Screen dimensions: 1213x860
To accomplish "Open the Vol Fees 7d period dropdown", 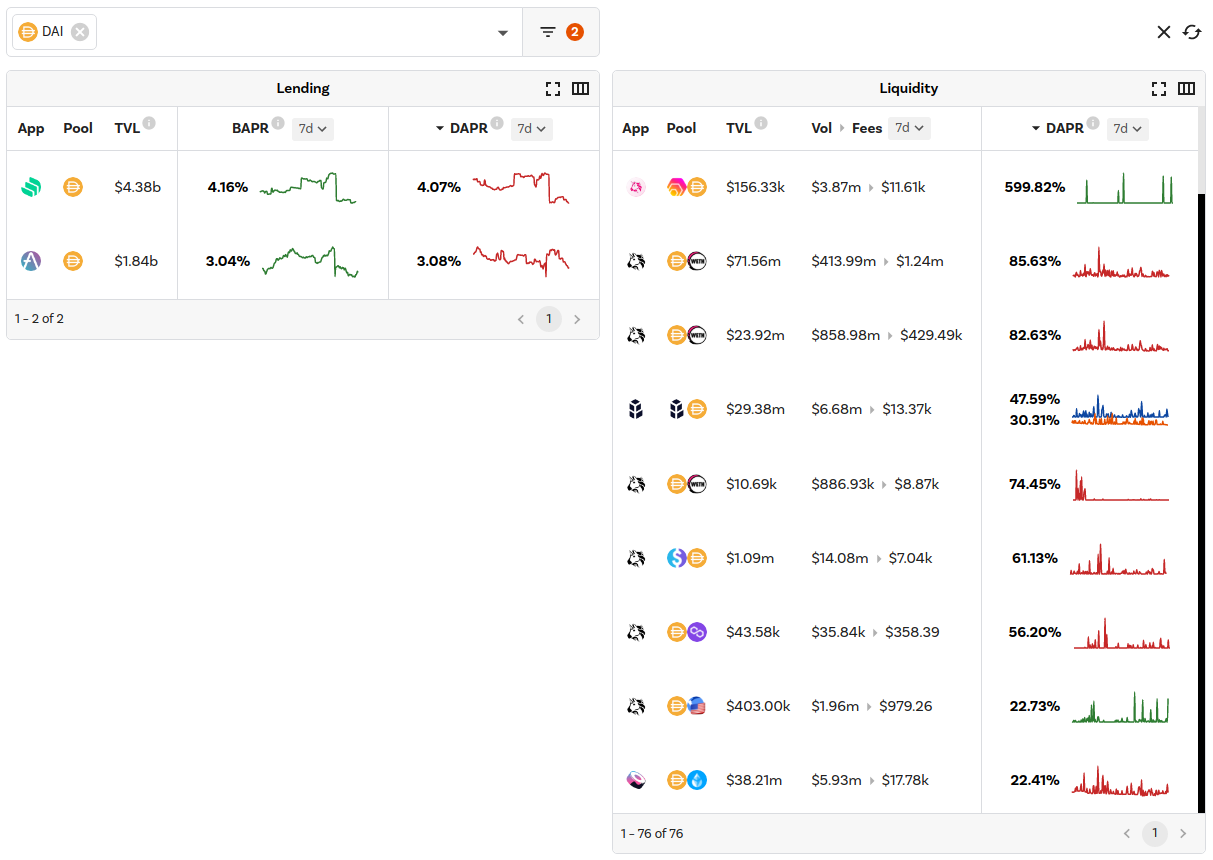I will (x=909, y=128).
